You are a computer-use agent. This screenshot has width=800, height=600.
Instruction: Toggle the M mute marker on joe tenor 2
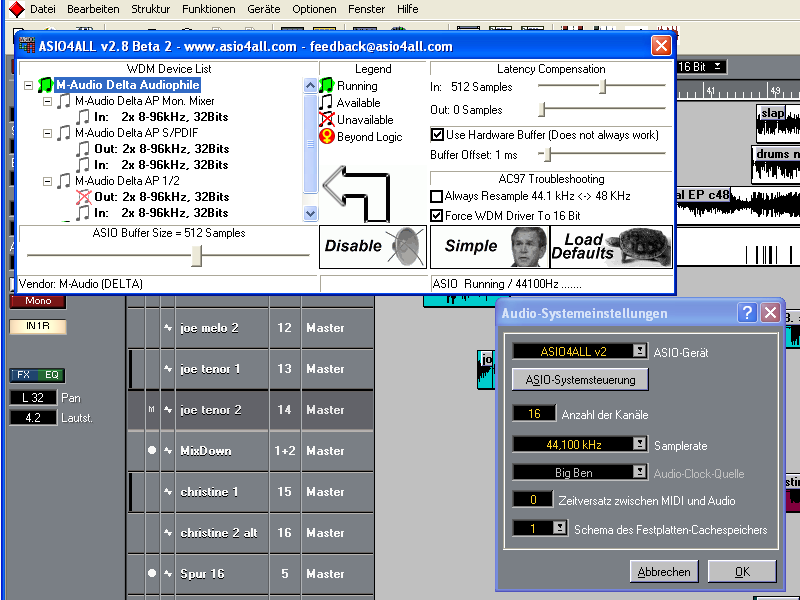coord(152,410)
